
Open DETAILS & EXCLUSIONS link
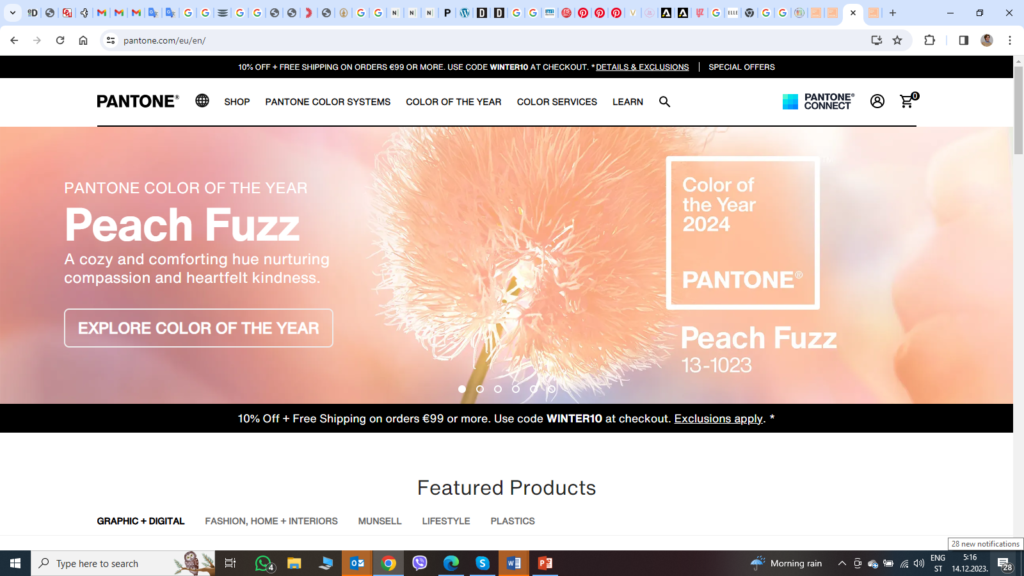tap(642, 67)
